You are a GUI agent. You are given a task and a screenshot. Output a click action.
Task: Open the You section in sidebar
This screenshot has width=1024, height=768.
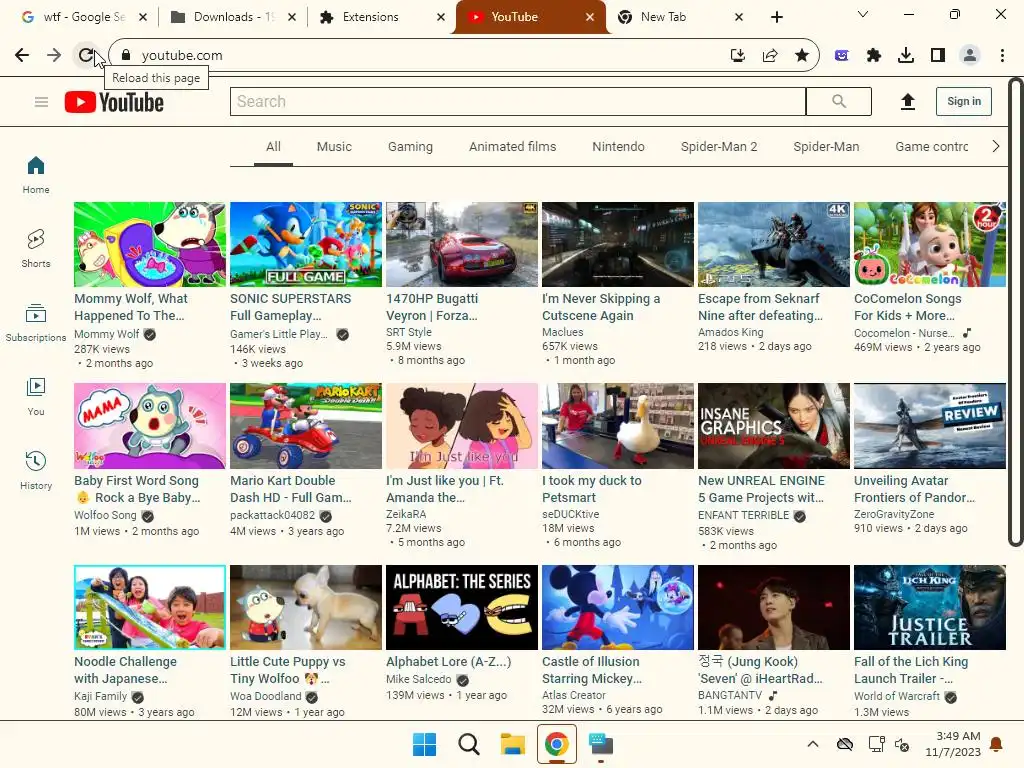(36, 396)
